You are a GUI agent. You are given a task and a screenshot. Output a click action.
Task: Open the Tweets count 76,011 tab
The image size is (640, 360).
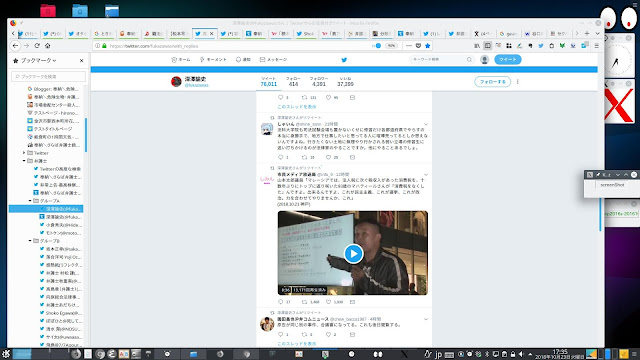pos(268,82)
